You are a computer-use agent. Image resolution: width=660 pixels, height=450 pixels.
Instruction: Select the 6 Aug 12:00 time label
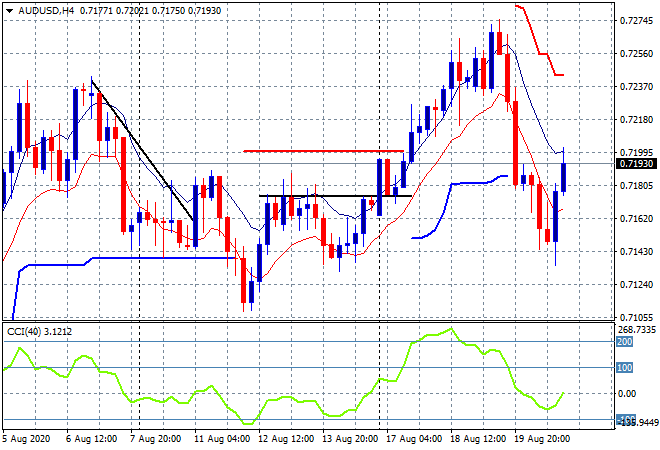(x=91, y=439)
